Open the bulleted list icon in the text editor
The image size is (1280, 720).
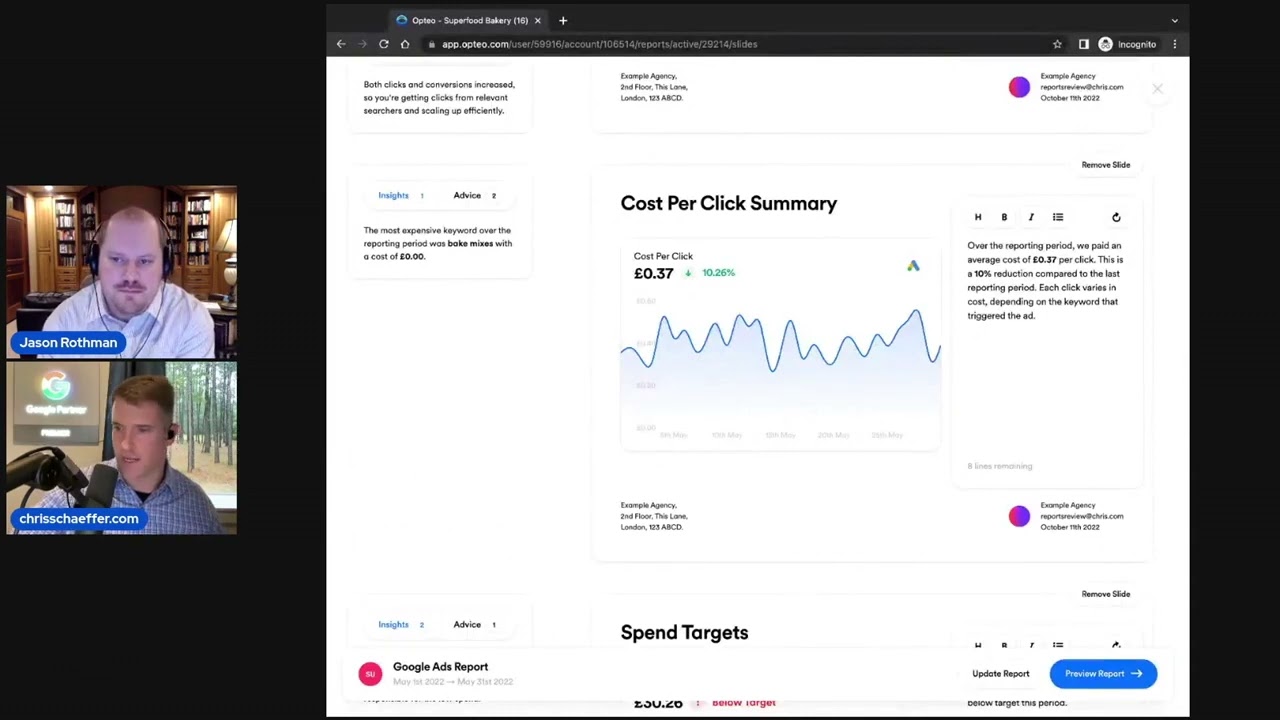pyautogui.click(x=1058, y=217)
